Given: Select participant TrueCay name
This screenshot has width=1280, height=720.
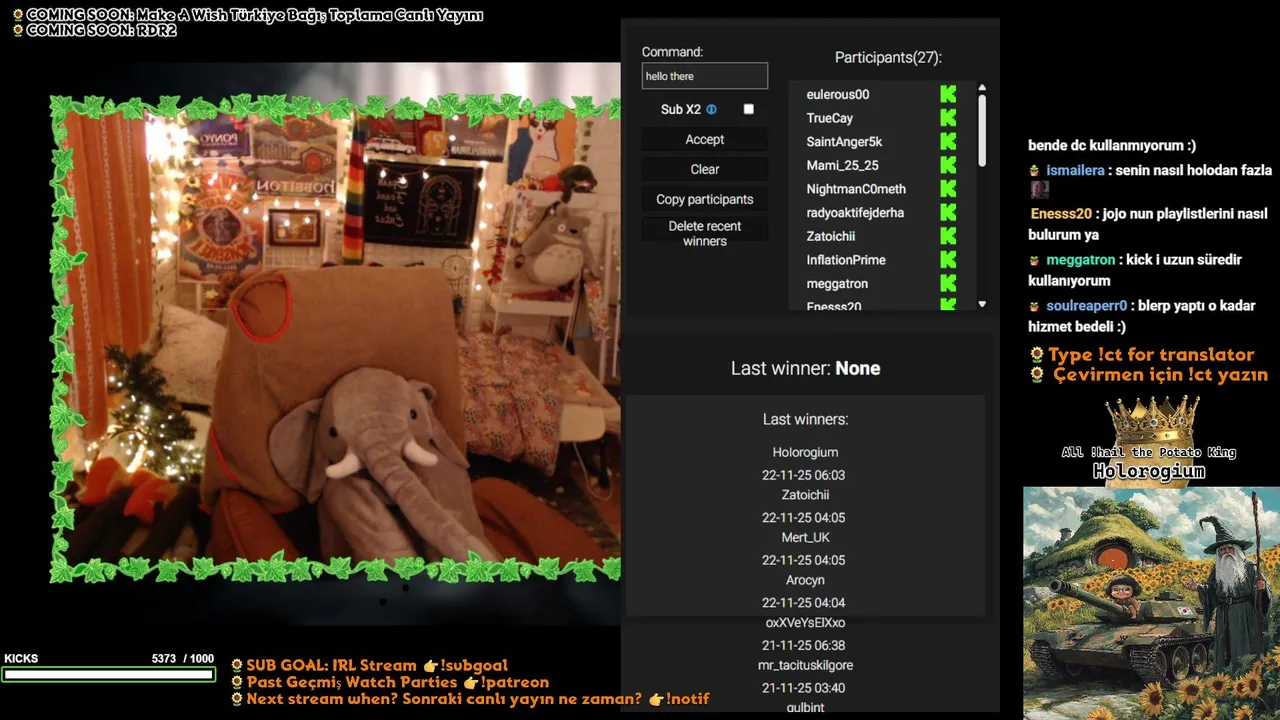Looking at the screenshot, I should [830, 118].
